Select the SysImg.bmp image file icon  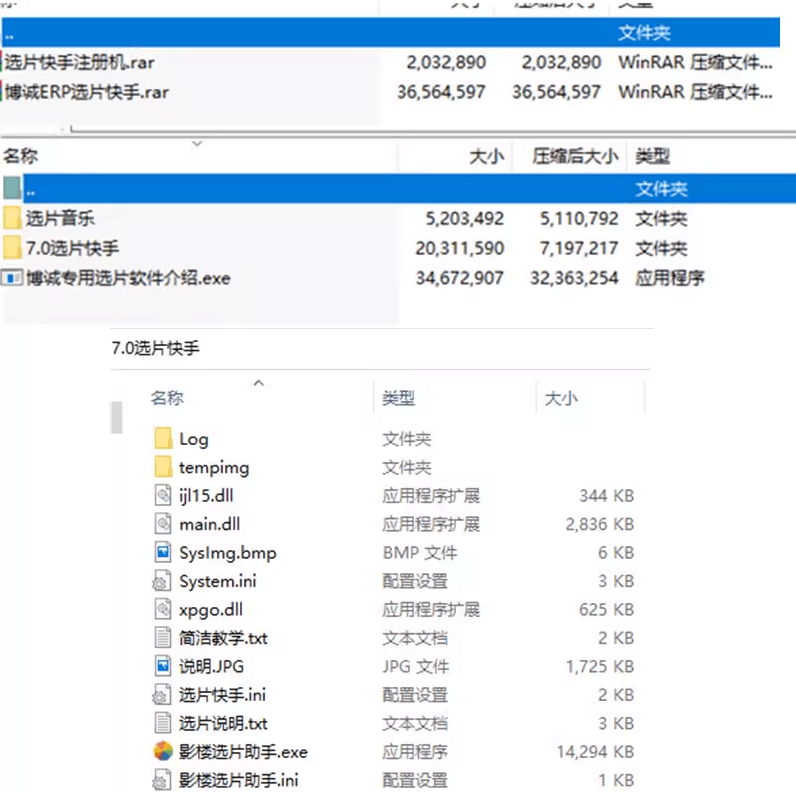pos(164,553)
